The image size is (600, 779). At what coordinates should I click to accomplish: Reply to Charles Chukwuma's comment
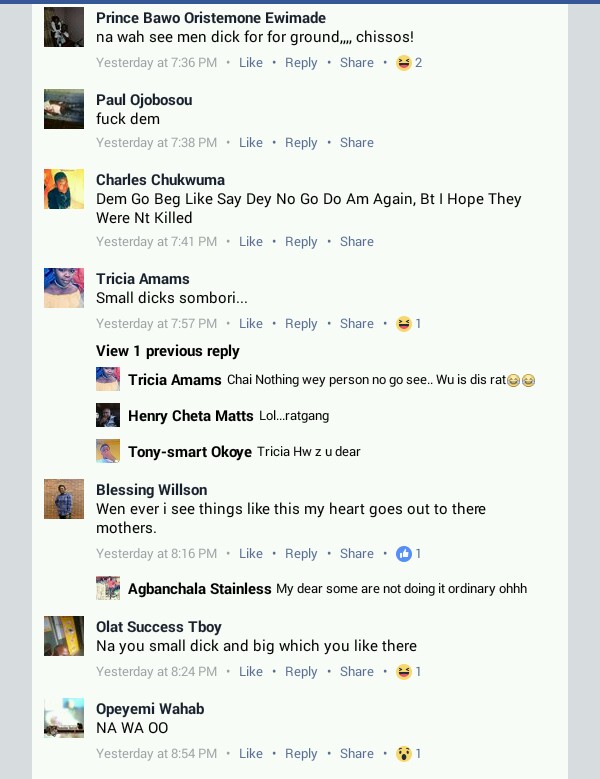tap(301, 242)
